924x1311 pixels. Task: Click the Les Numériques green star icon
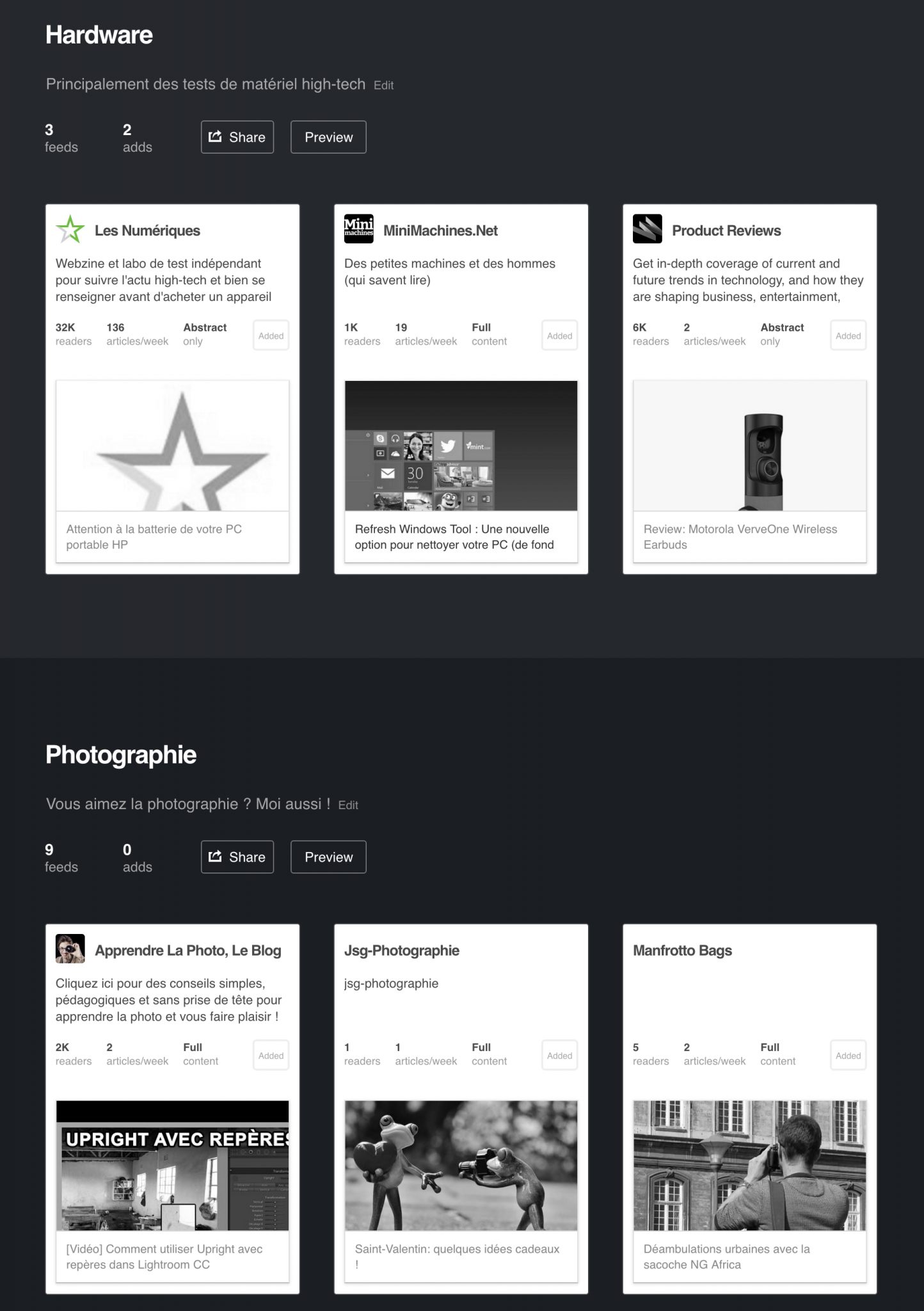pos(70,229)
